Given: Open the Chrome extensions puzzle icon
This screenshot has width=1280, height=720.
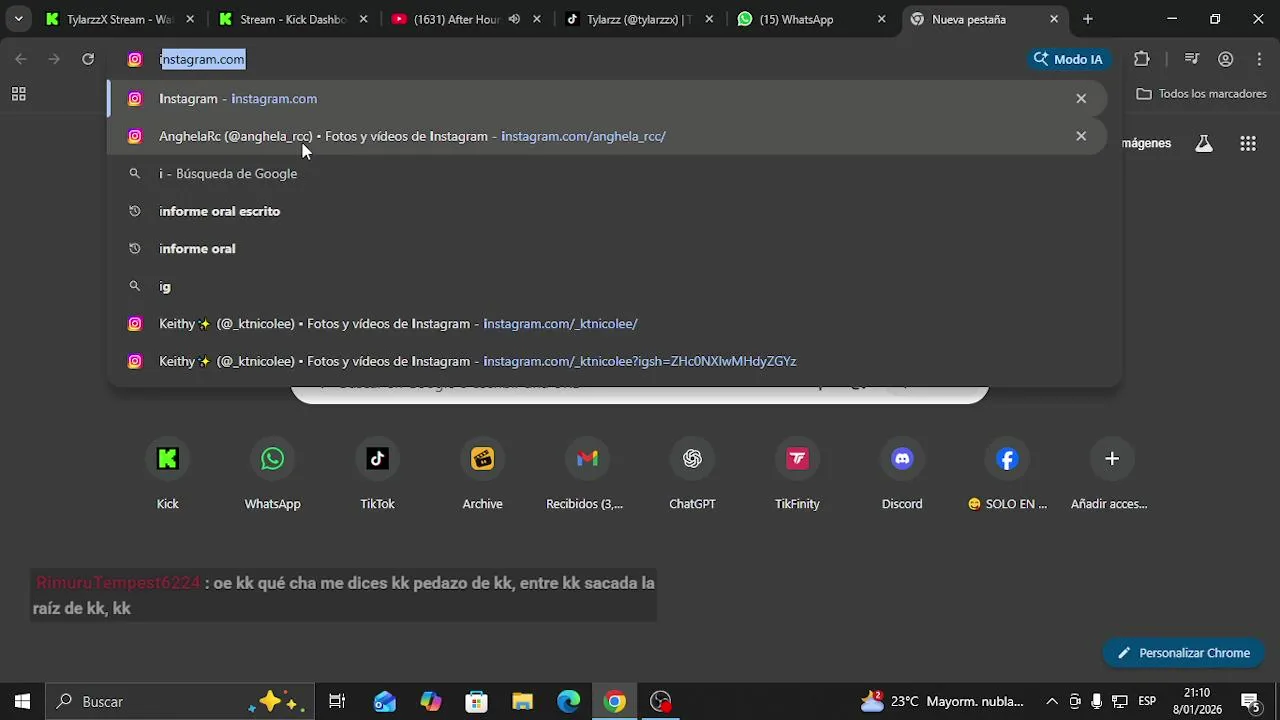Looking at the screenshot, I should (x=1142, y=59).
